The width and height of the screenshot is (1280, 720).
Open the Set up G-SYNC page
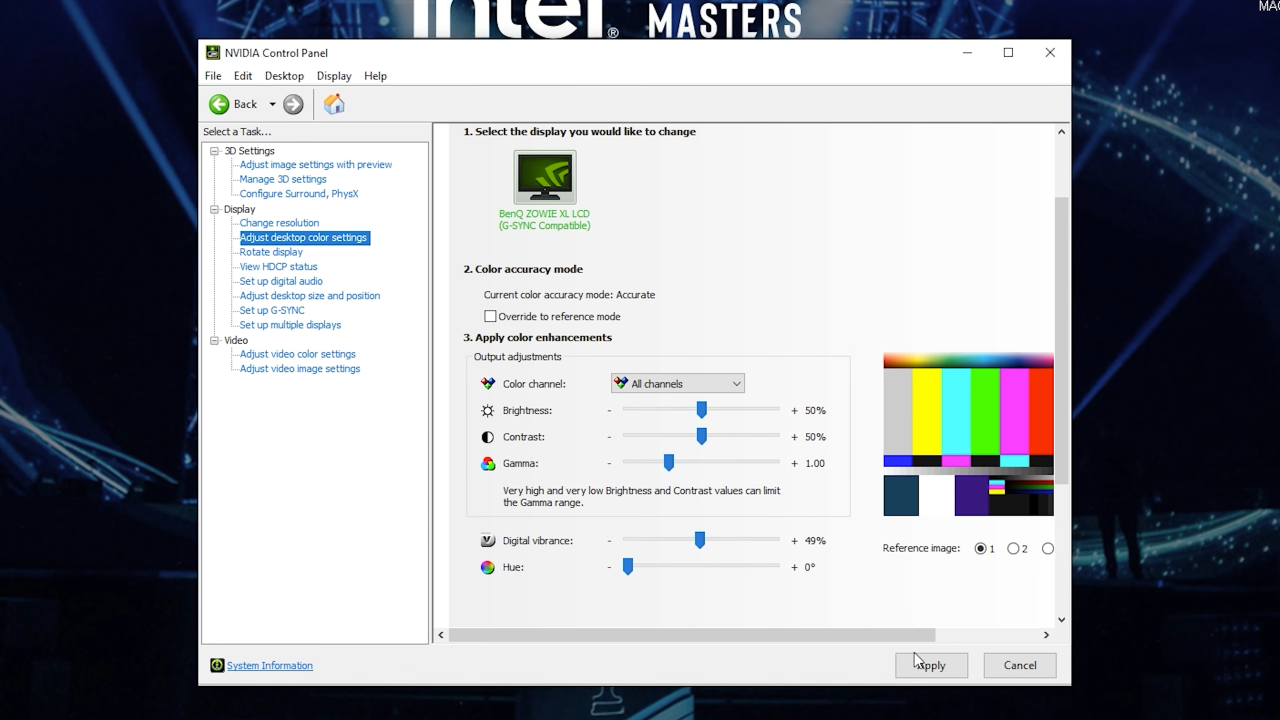point(272,311)
